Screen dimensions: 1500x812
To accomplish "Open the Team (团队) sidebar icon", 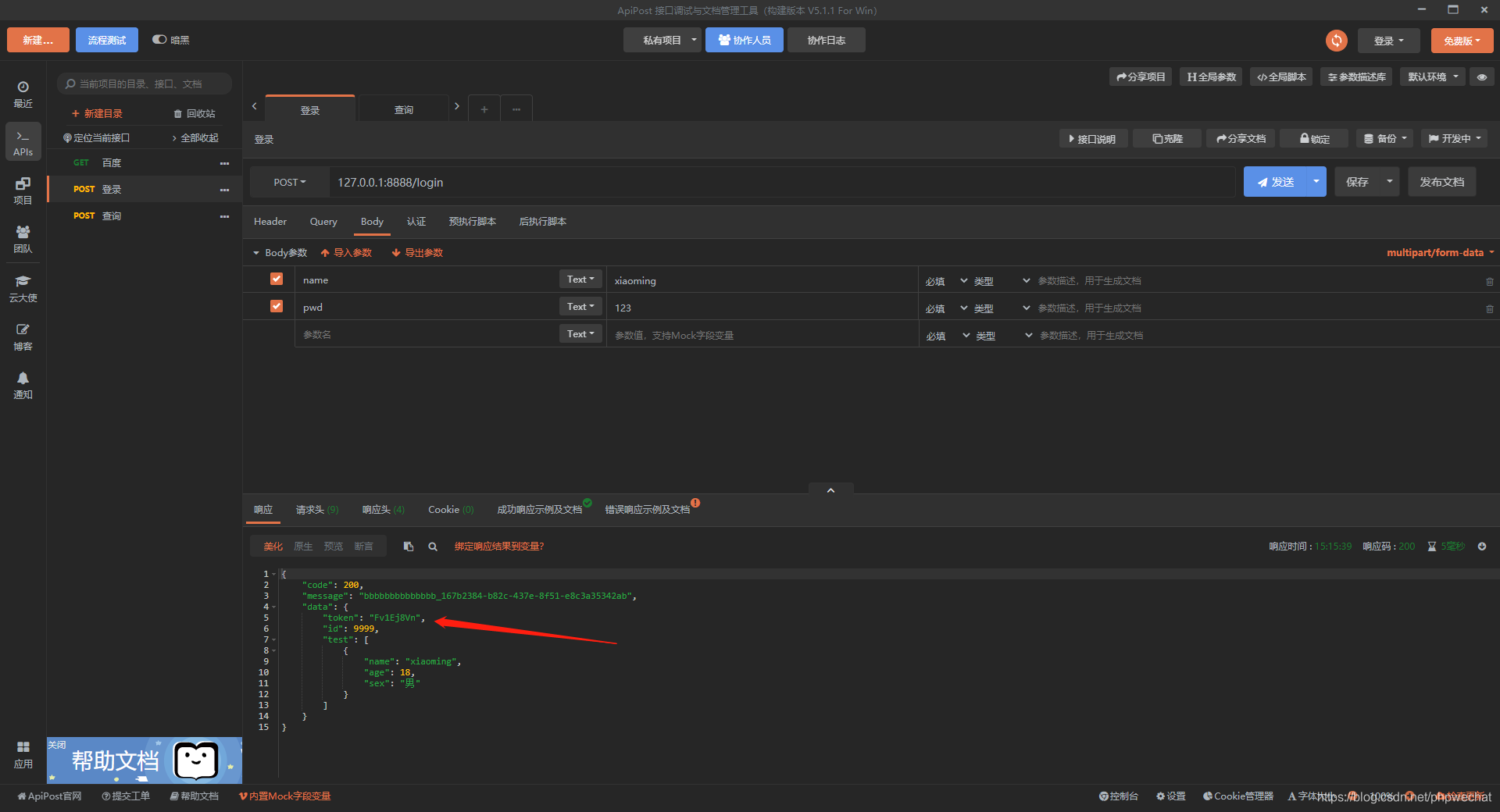I will 23,239.
